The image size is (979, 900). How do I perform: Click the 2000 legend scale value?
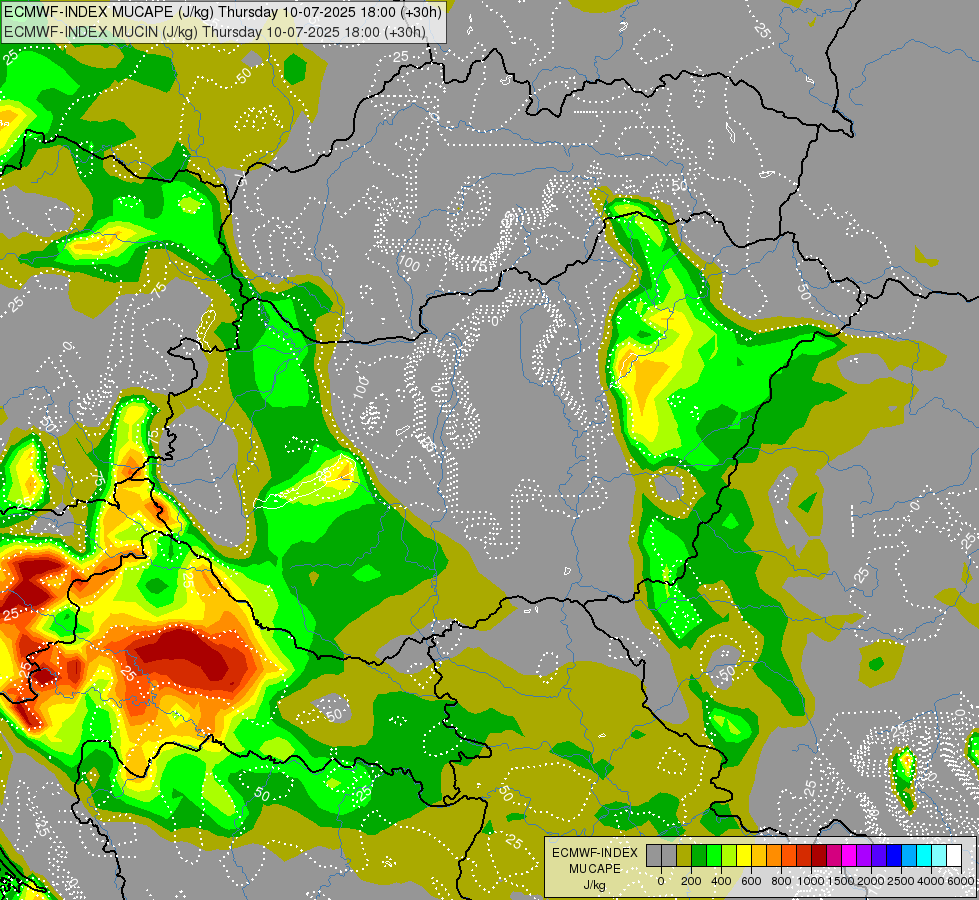(x=871, y=881)
